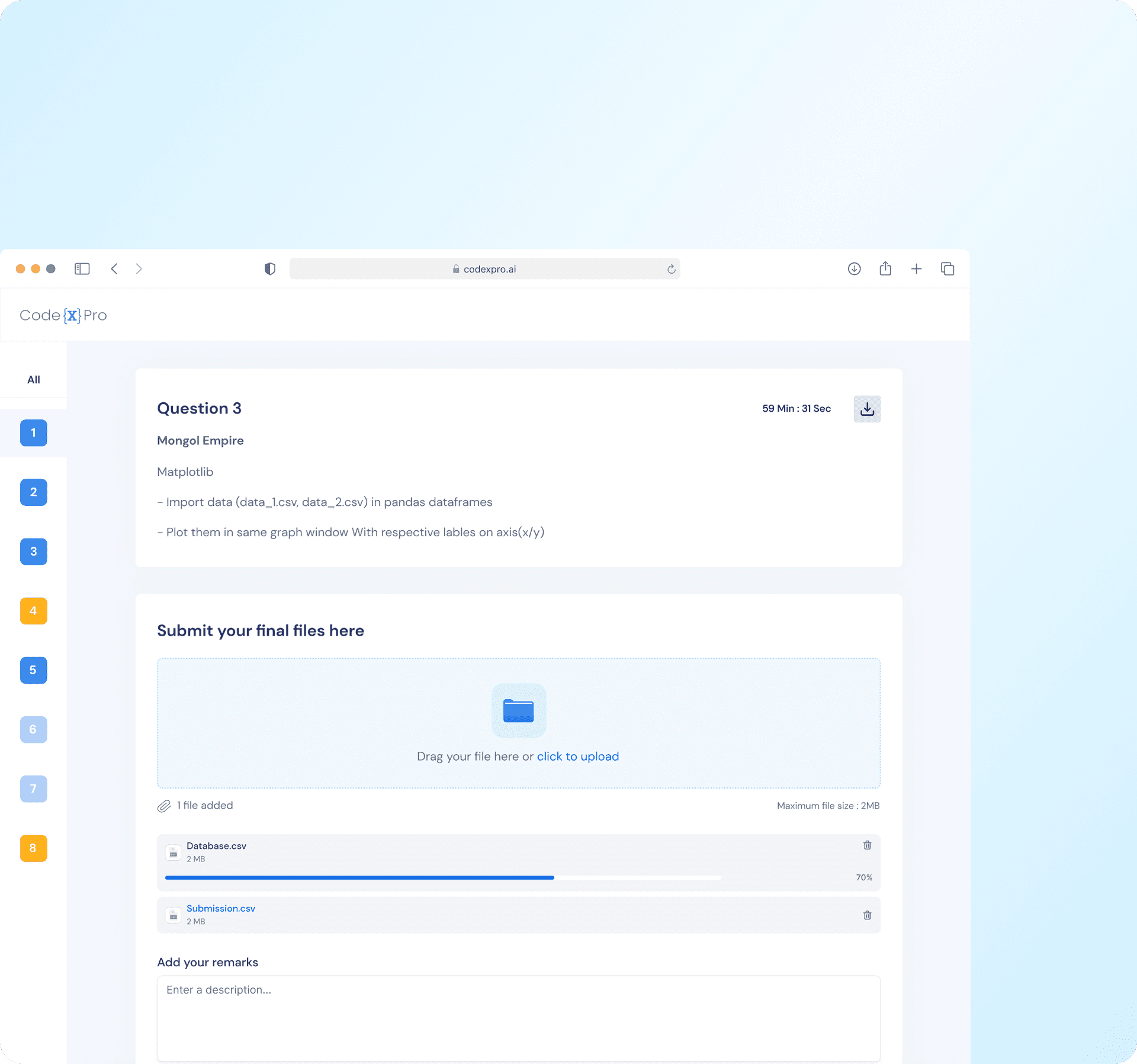Image resolution: width=1137 pixels, height=1064 pixels.
Task: Click the 'click to upload' link
Action: tap(577, 757)
